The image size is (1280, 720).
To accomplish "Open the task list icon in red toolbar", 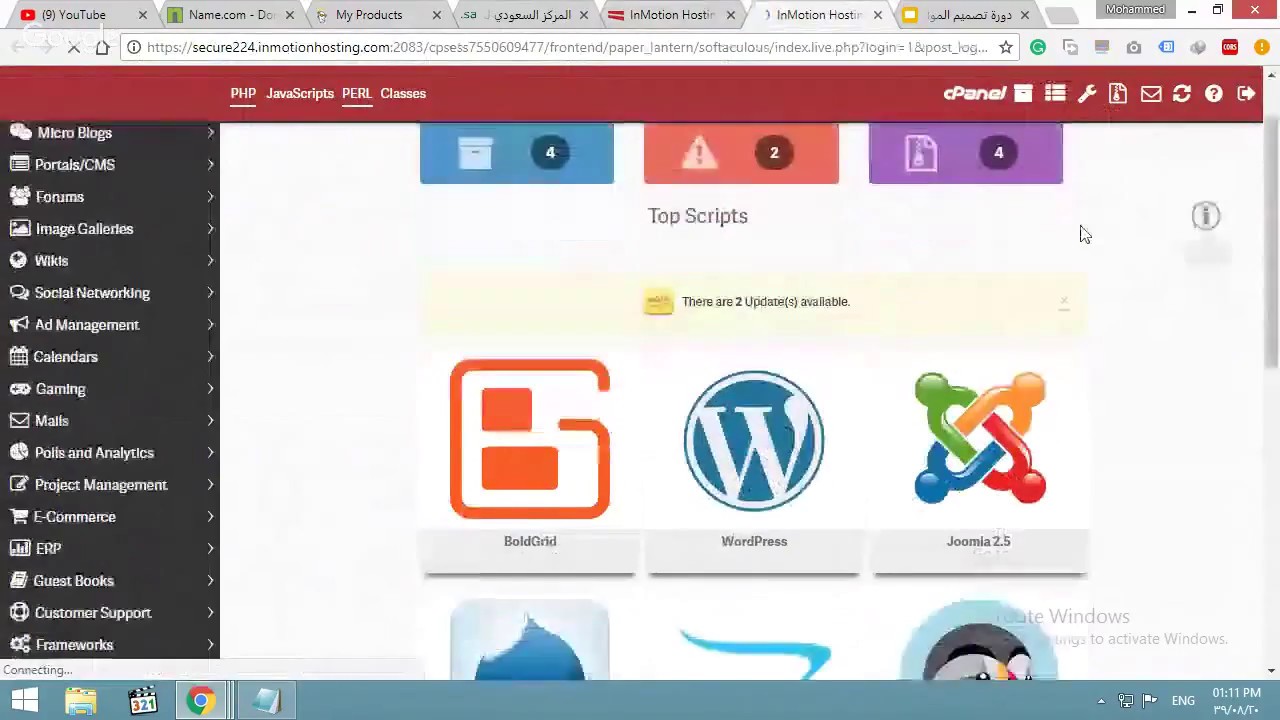I will click(1055, 93).
